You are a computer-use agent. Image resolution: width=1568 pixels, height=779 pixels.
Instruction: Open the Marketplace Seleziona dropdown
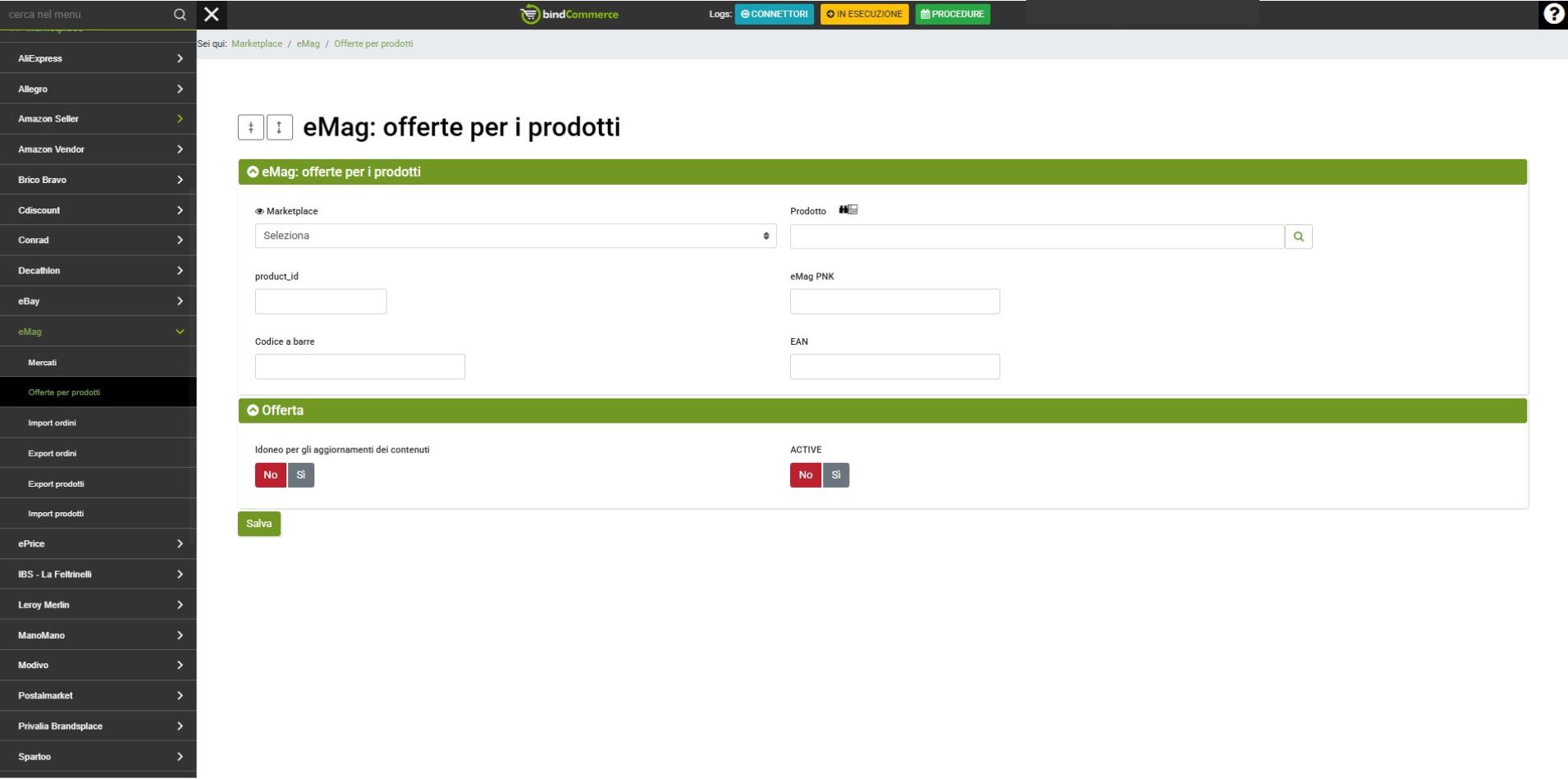pos(515,236)
